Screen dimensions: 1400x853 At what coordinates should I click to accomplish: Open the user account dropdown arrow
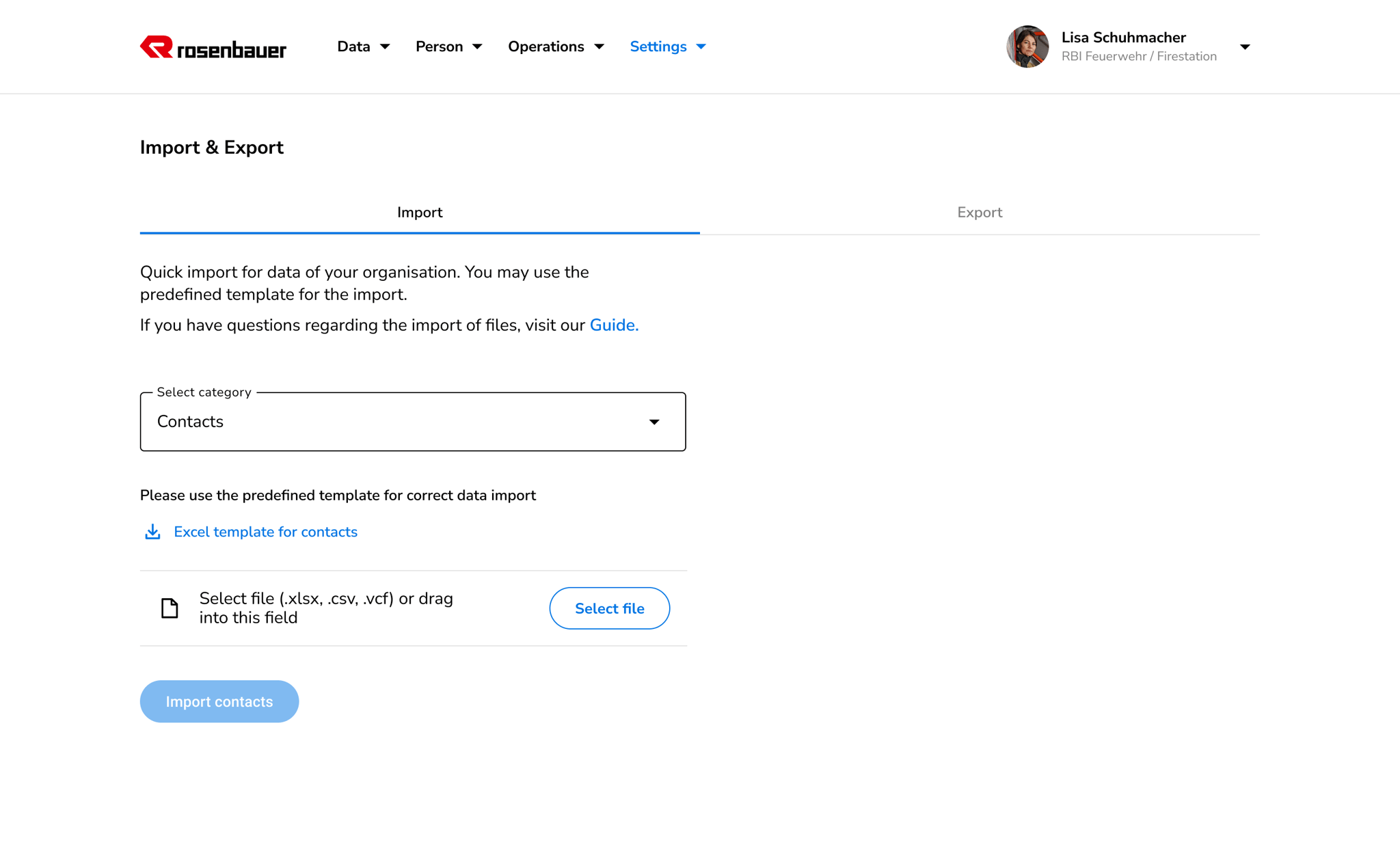click(x=1245, y=47)
